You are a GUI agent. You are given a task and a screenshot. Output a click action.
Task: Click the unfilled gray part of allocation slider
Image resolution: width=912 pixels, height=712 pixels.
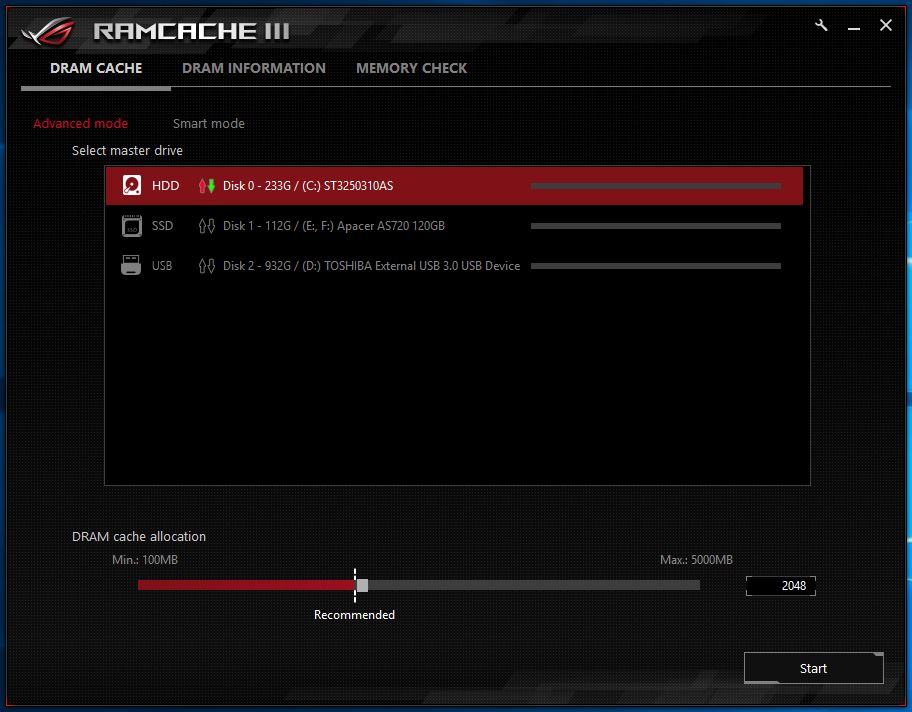[x=534, y=585]
